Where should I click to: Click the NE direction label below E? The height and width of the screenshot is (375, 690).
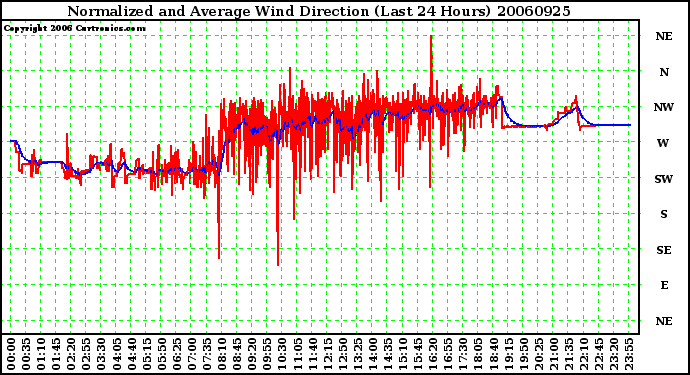coord(664,321)
